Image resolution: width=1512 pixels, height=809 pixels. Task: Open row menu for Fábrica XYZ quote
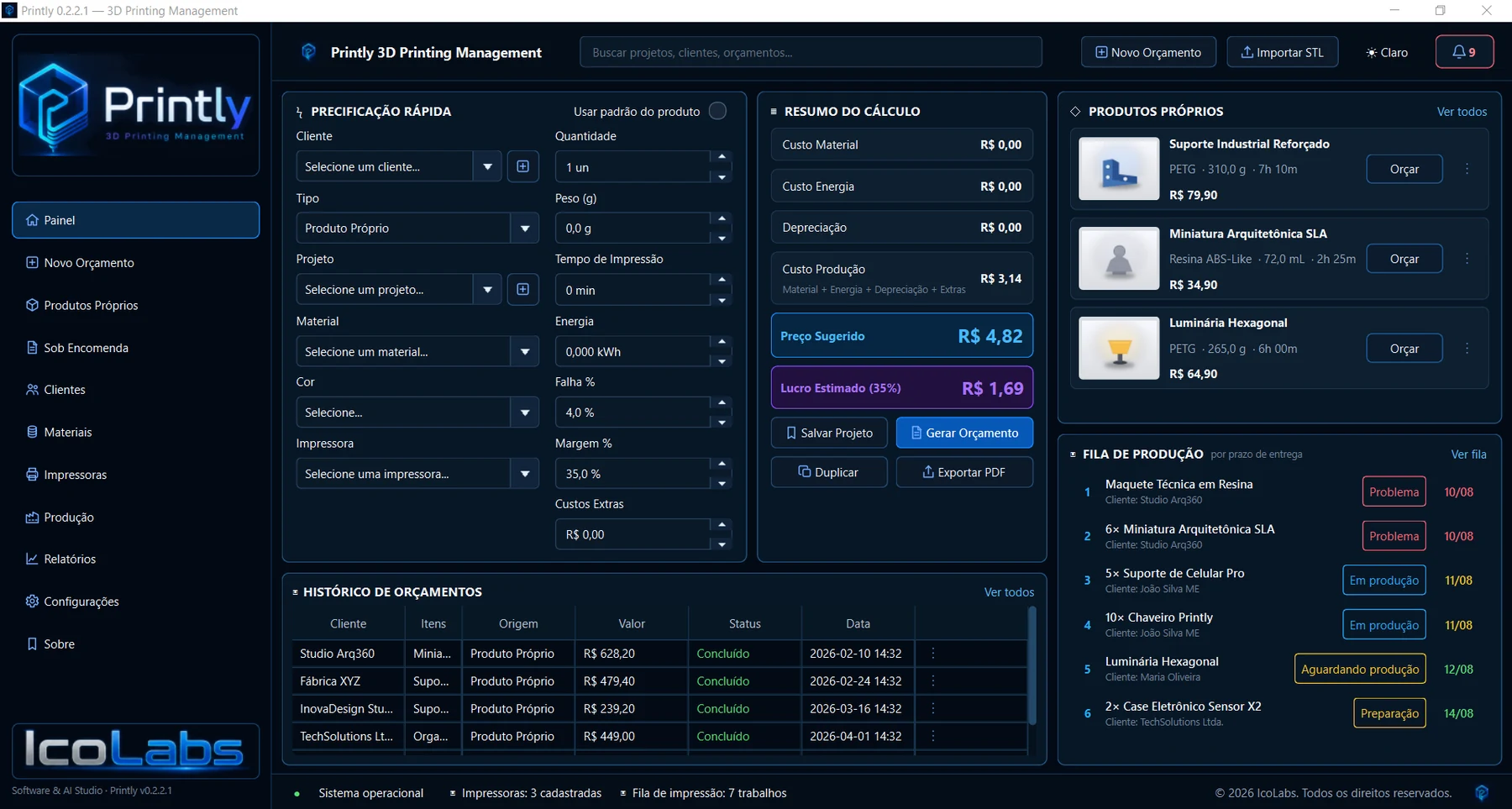[x=932, y=680]
